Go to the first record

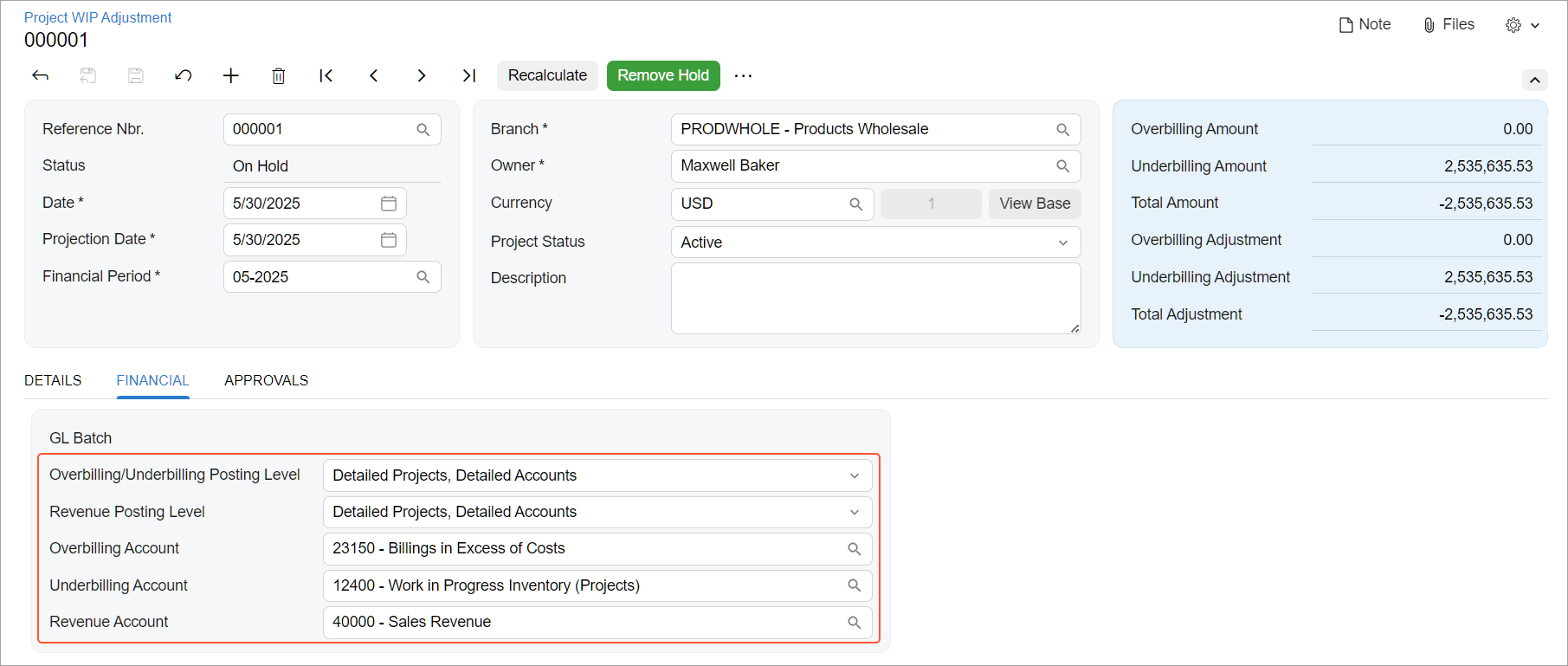pos(326,75)
